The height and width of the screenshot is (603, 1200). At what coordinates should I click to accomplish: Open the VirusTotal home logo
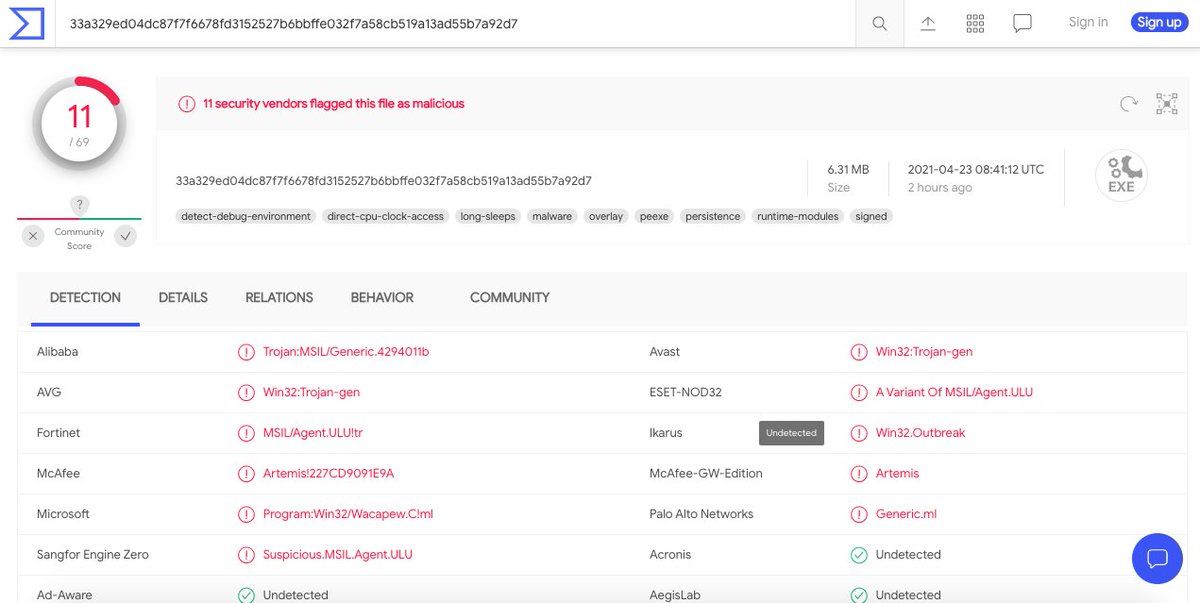(27, 22)
